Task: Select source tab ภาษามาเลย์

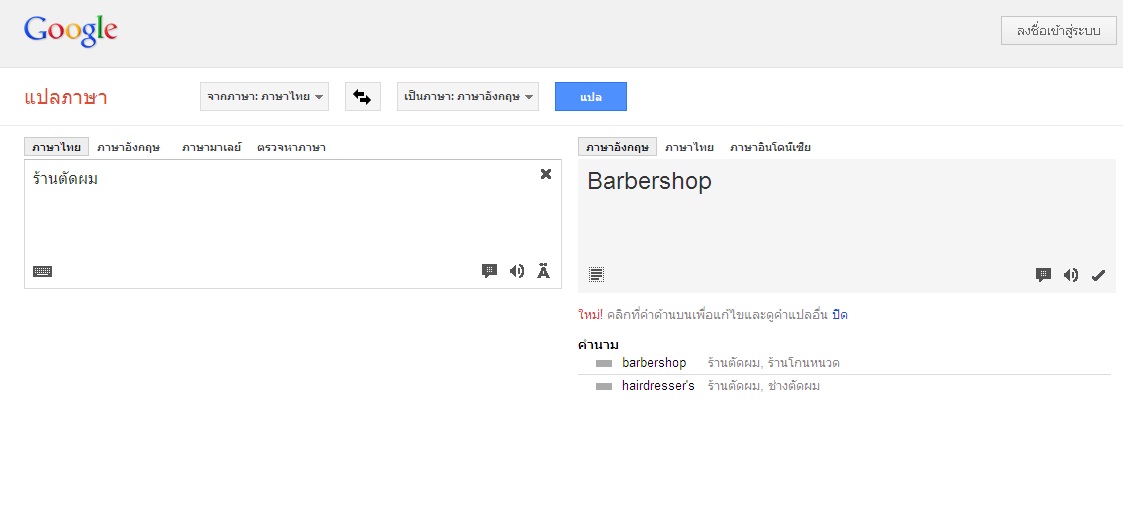Action: (211, 148)
